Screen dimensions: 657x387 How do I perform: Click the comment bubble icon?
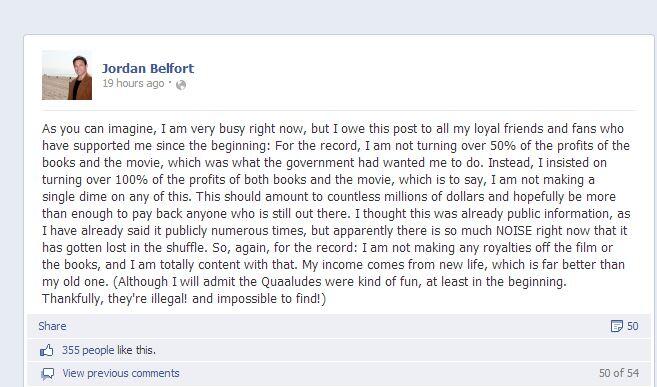(47, 374)
